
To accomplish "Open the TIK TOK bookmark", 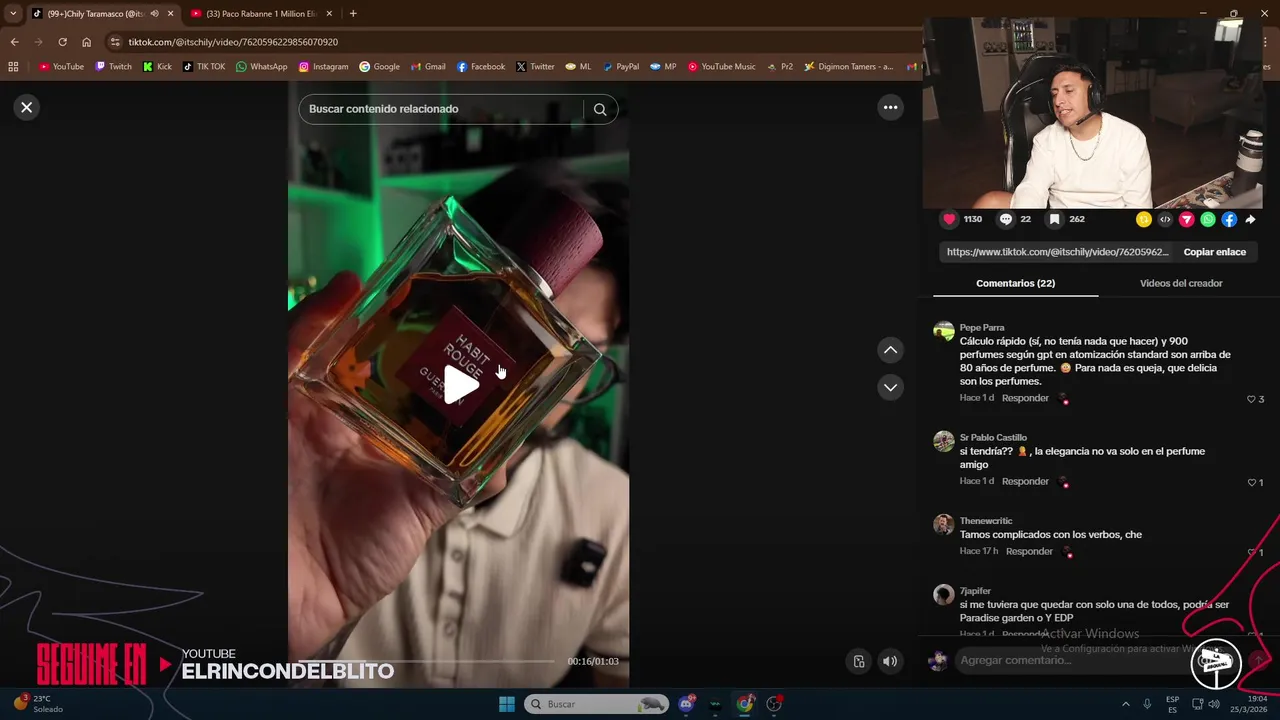I will click(204, 67).
